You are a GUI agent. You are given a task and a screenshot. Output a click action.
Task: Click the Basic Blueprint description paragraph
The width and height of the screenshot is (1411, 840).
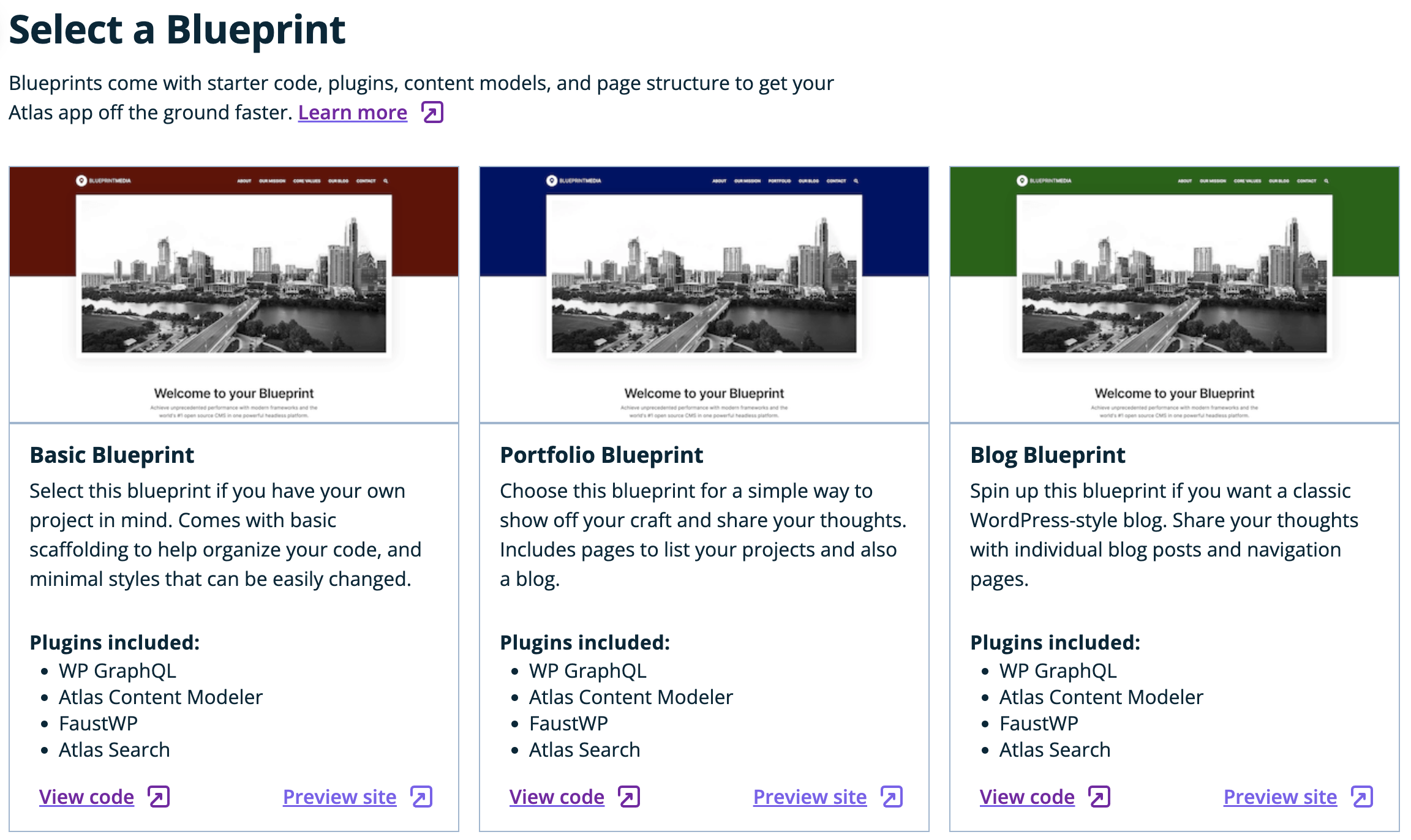point(225,535)
